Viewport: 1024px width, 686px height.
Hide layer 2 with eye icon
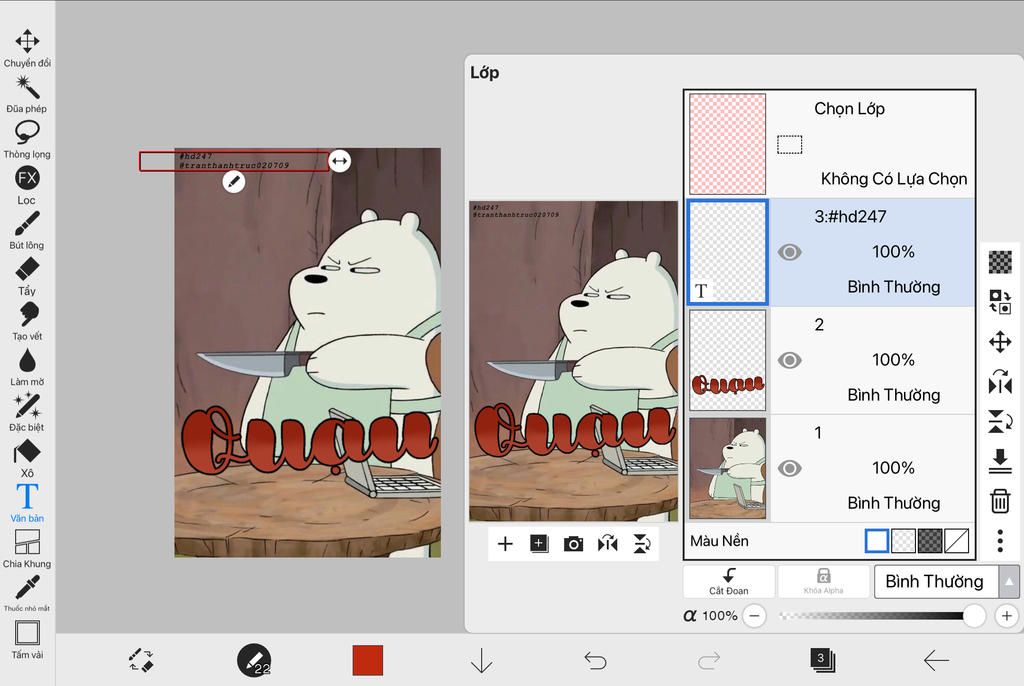click(790, 360)
